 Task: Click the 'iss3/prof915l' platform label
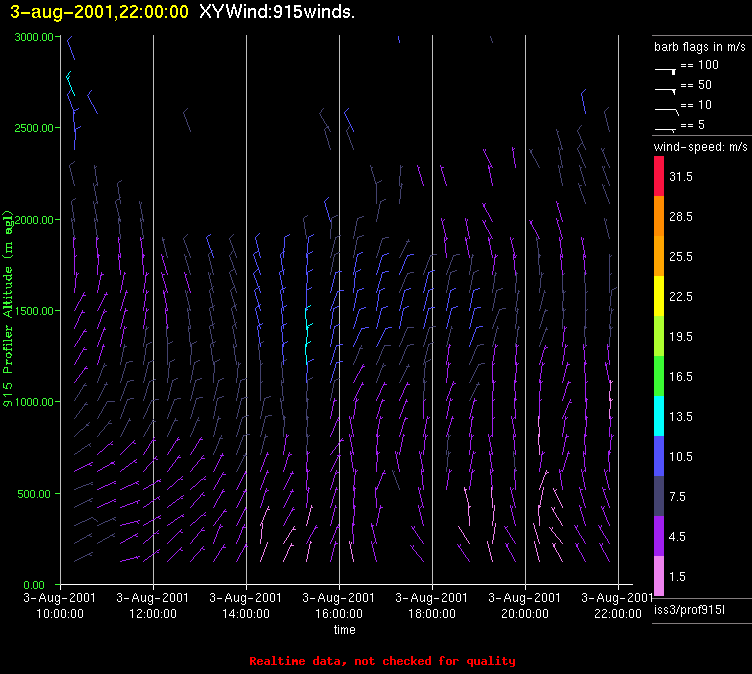689,610
